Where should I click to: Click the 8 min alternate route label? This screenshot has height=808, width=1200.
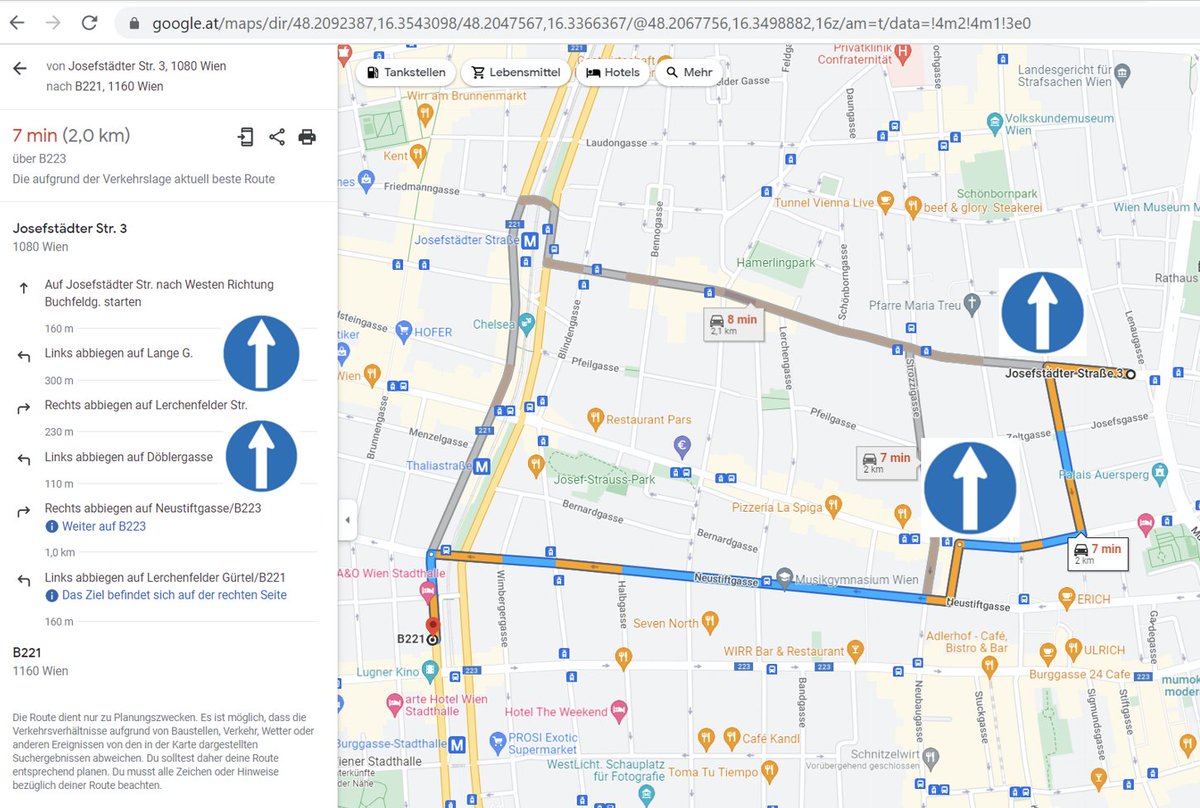click(735, 324)
